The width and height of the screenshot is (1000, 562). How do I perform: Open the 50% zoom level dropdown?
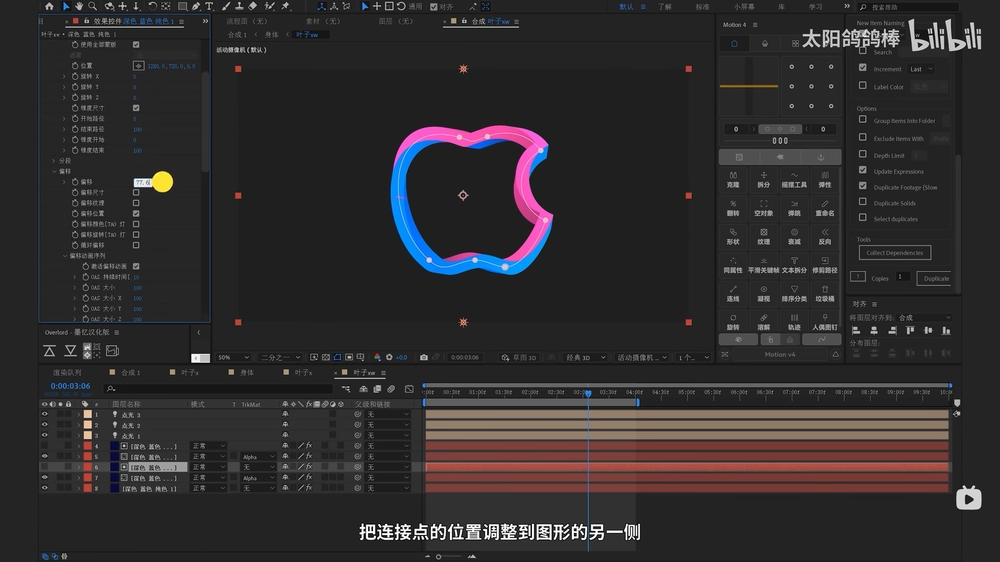coord(233,357)
